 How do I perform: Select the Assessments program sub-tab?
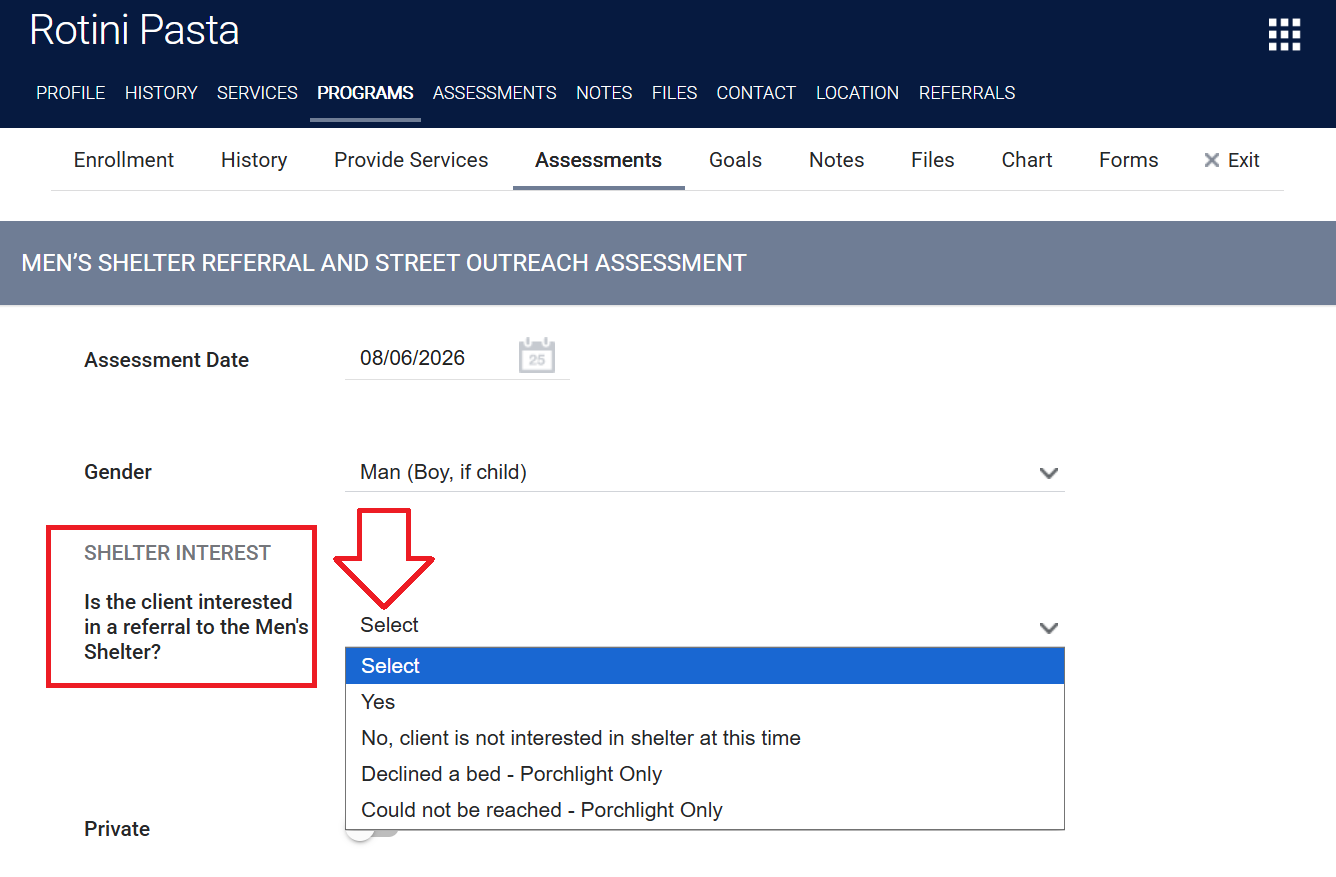599,160
